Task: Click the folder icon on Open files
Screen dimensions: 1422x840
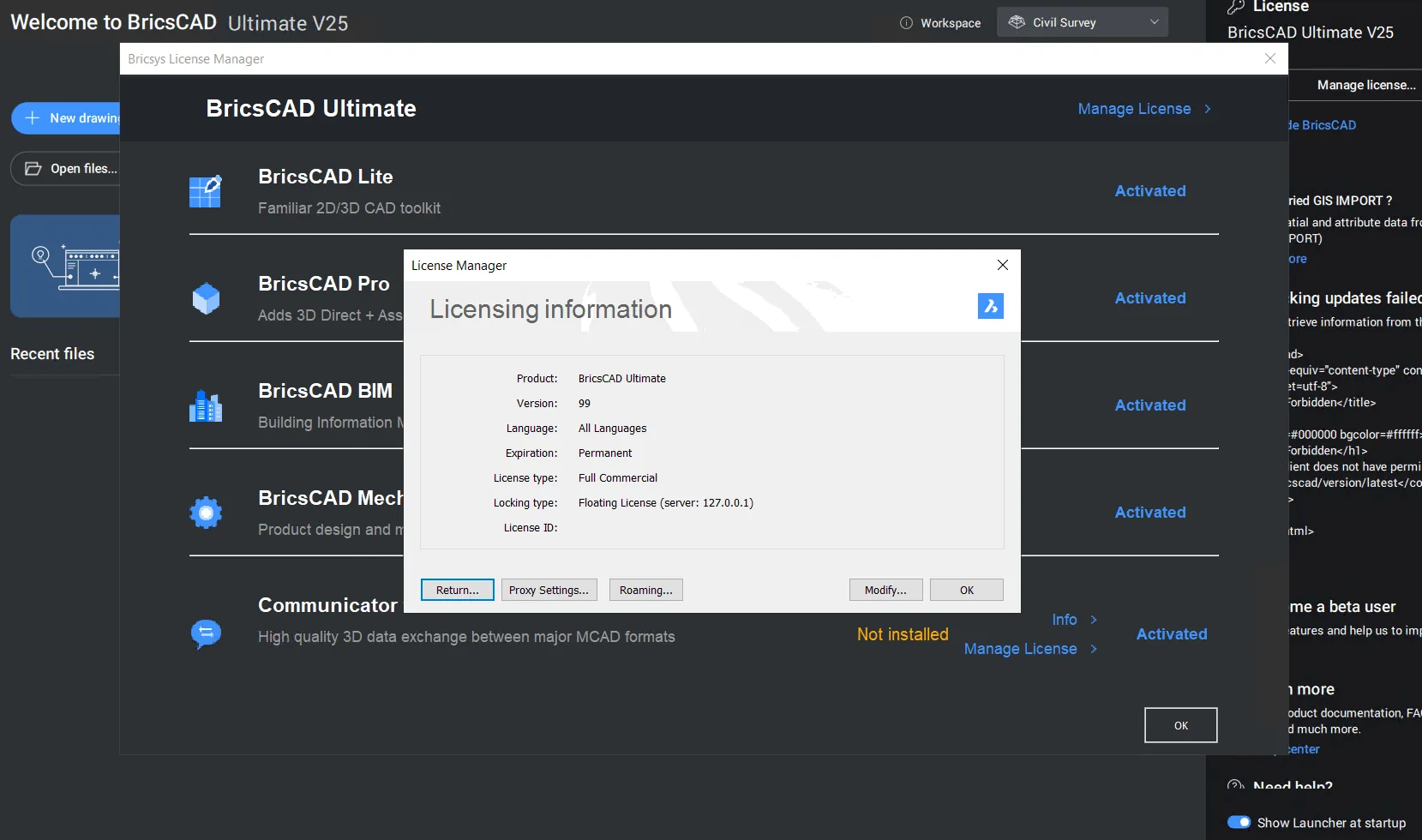Action: click(x=33, y=169)
